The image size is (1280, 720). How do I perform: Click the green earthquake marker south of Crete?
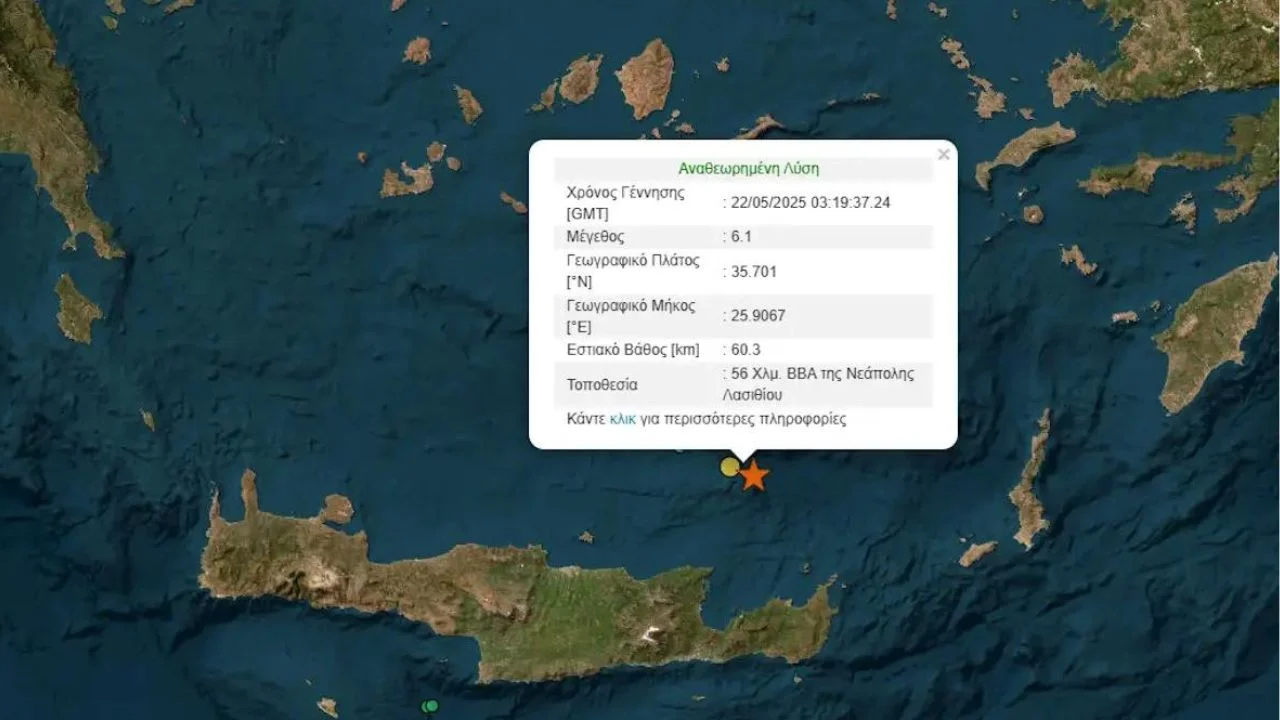[431, 706]
